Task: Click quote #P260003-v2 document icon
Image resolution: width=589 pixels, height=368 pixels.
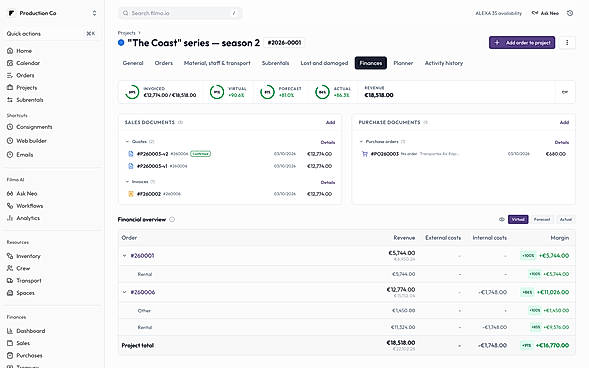Action: [131, 154]
